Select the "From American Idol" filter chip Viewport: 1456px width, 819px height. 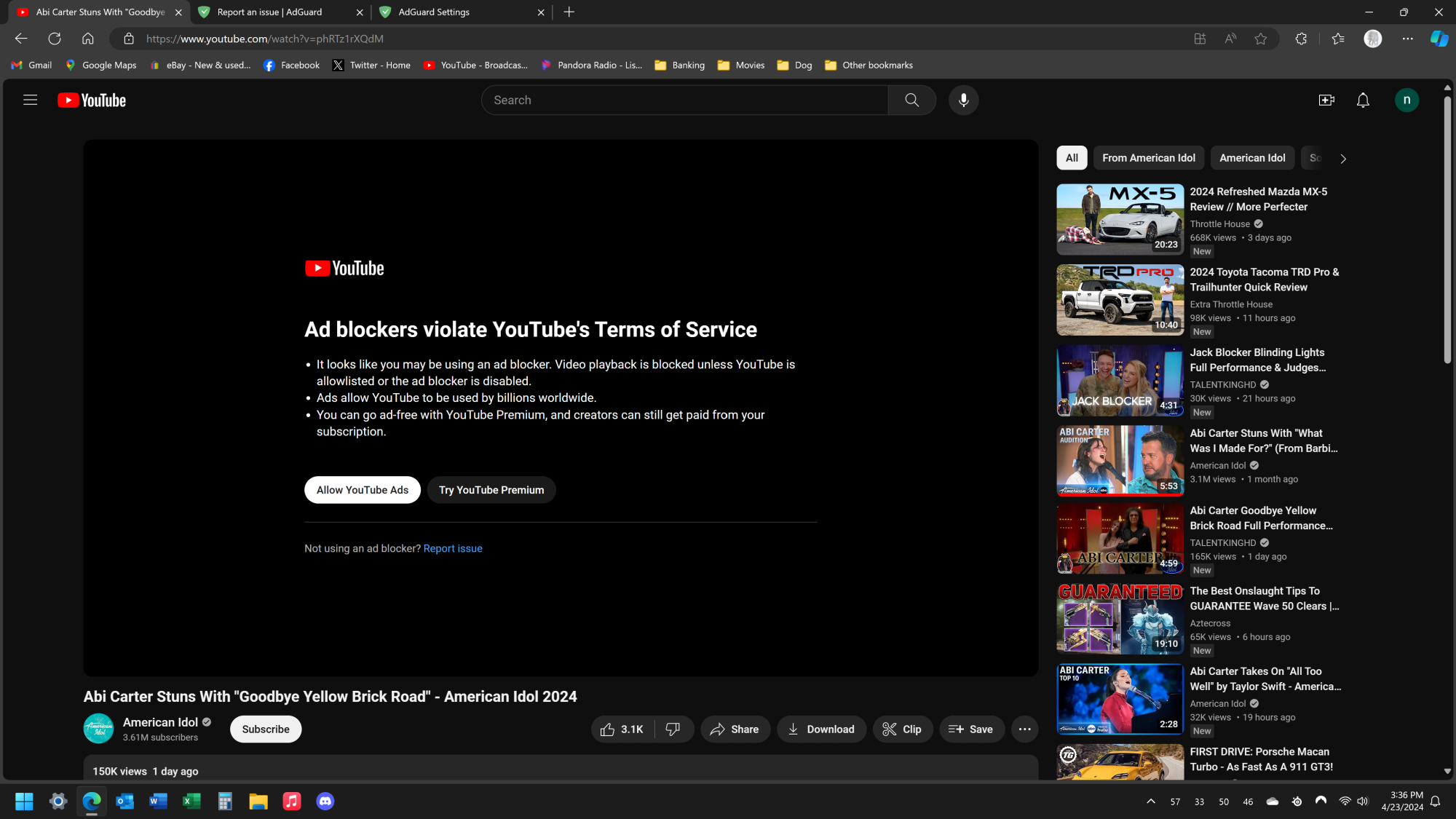[1148, 157]
